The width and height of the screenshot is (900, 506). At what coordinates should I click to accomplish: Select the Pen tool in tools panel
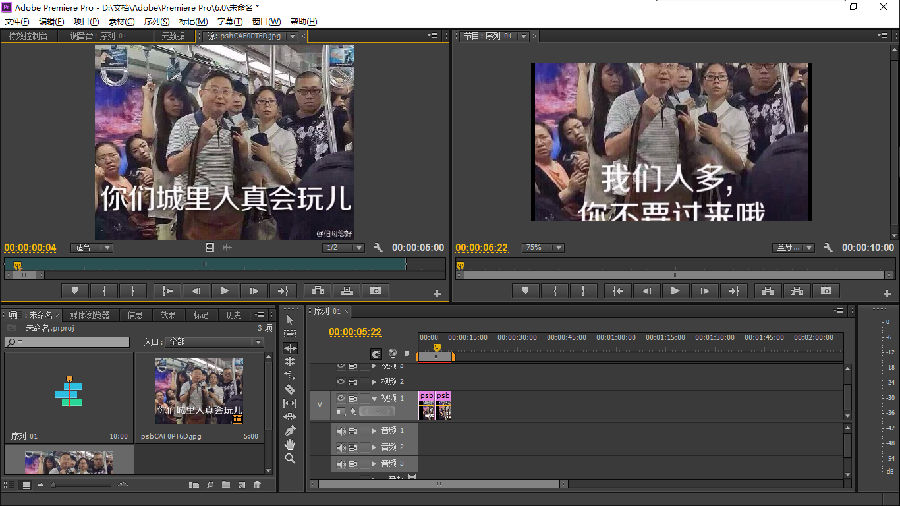click(290, 430)
